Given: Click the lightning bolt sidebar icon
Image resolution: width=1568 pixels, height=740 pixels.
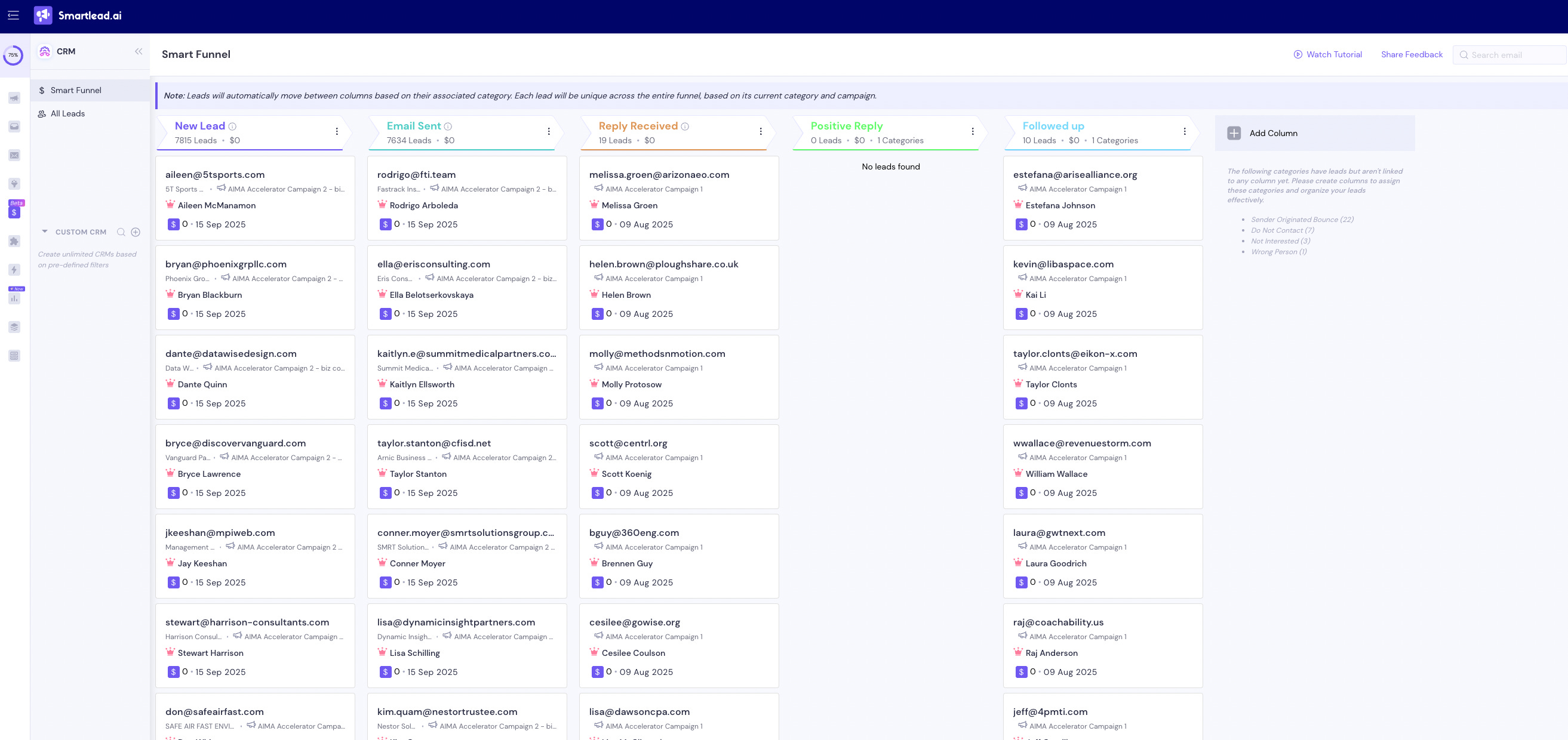Looking at the screenshot, I should pyautogui.click(x=14, y=270).
